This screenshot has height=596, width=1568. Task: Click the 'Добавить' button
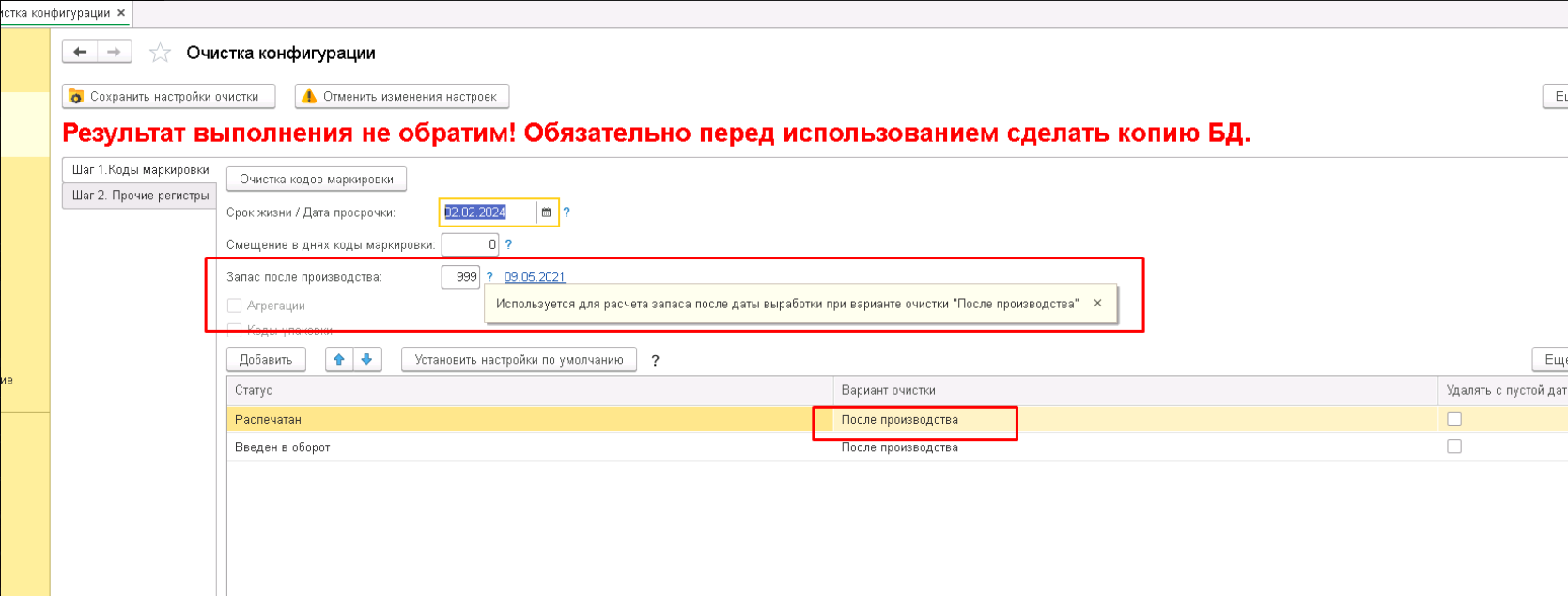point(266,360)
